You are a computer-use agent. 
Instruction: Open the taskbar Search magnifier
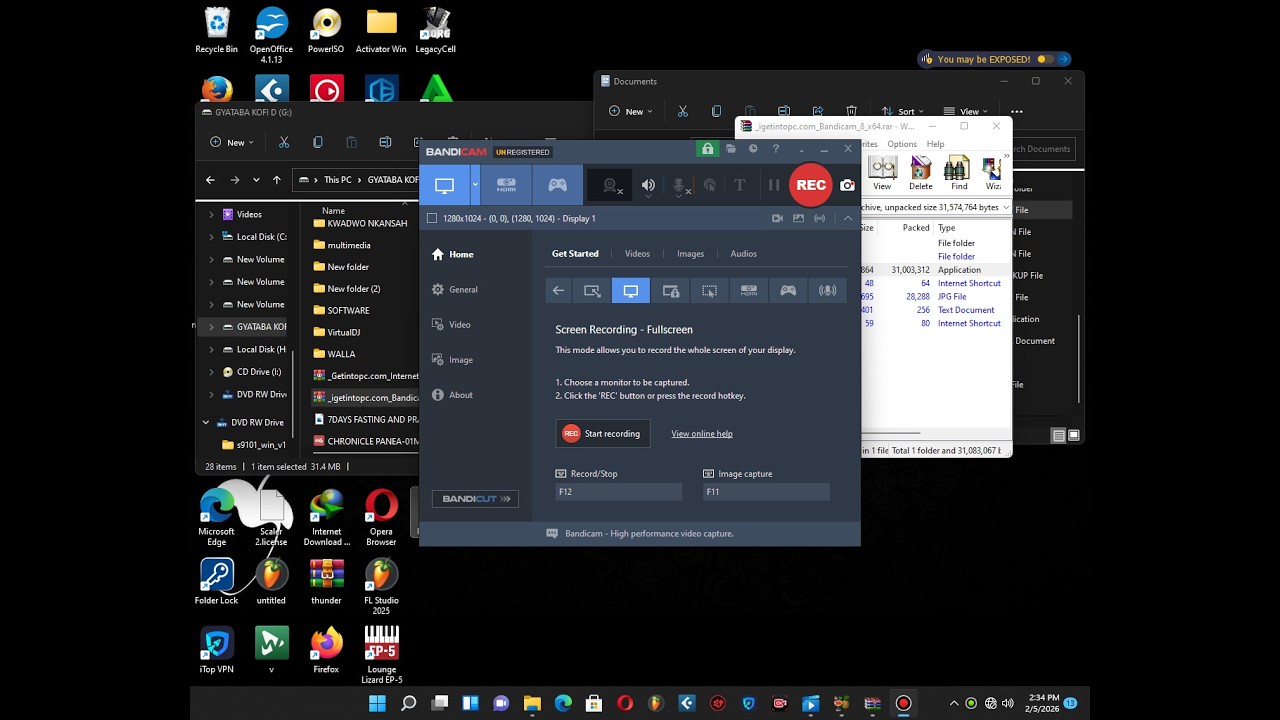[x=408, y=703]
